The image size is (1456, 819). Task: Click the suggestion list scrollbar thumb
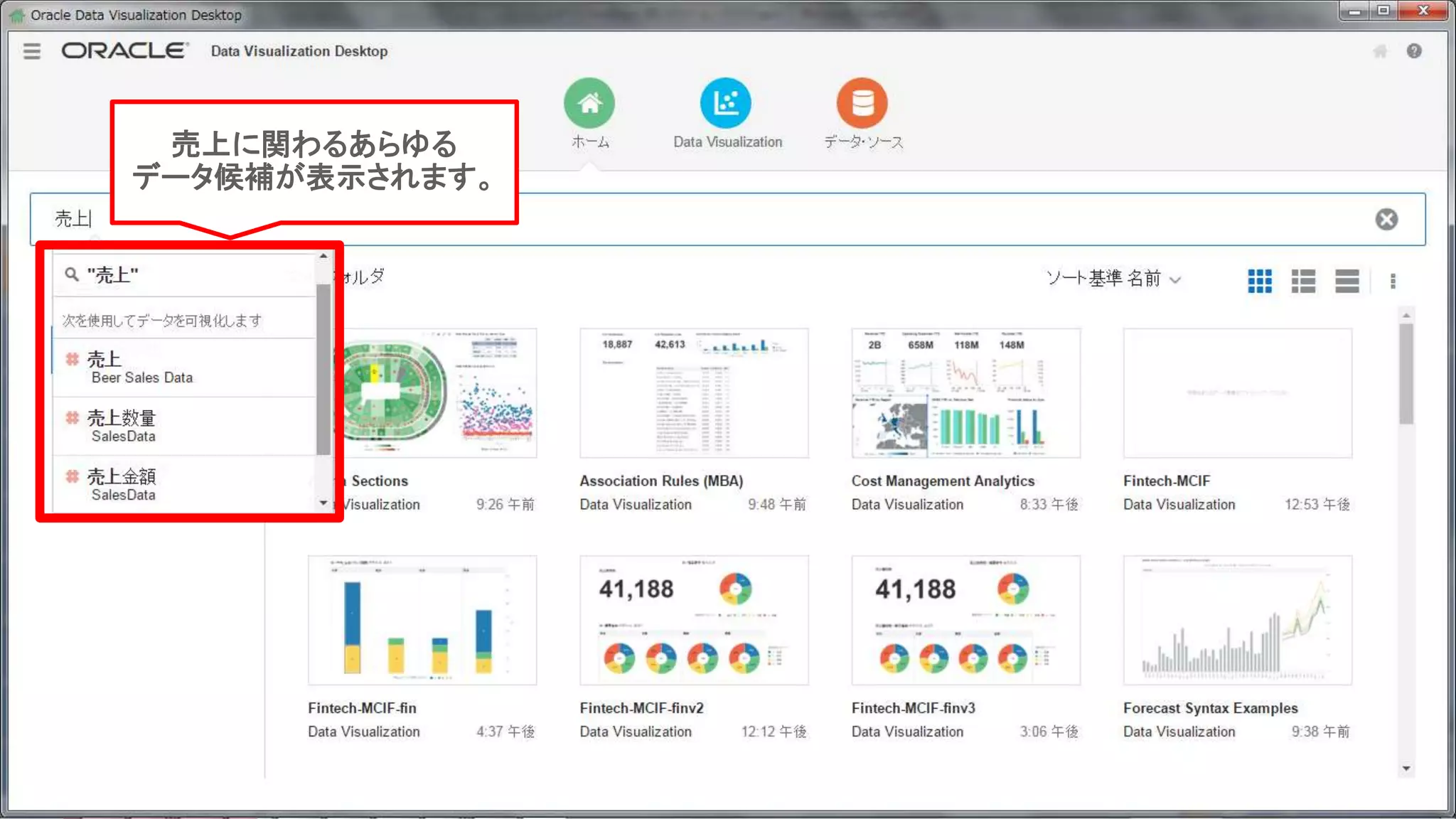point(323,369)
